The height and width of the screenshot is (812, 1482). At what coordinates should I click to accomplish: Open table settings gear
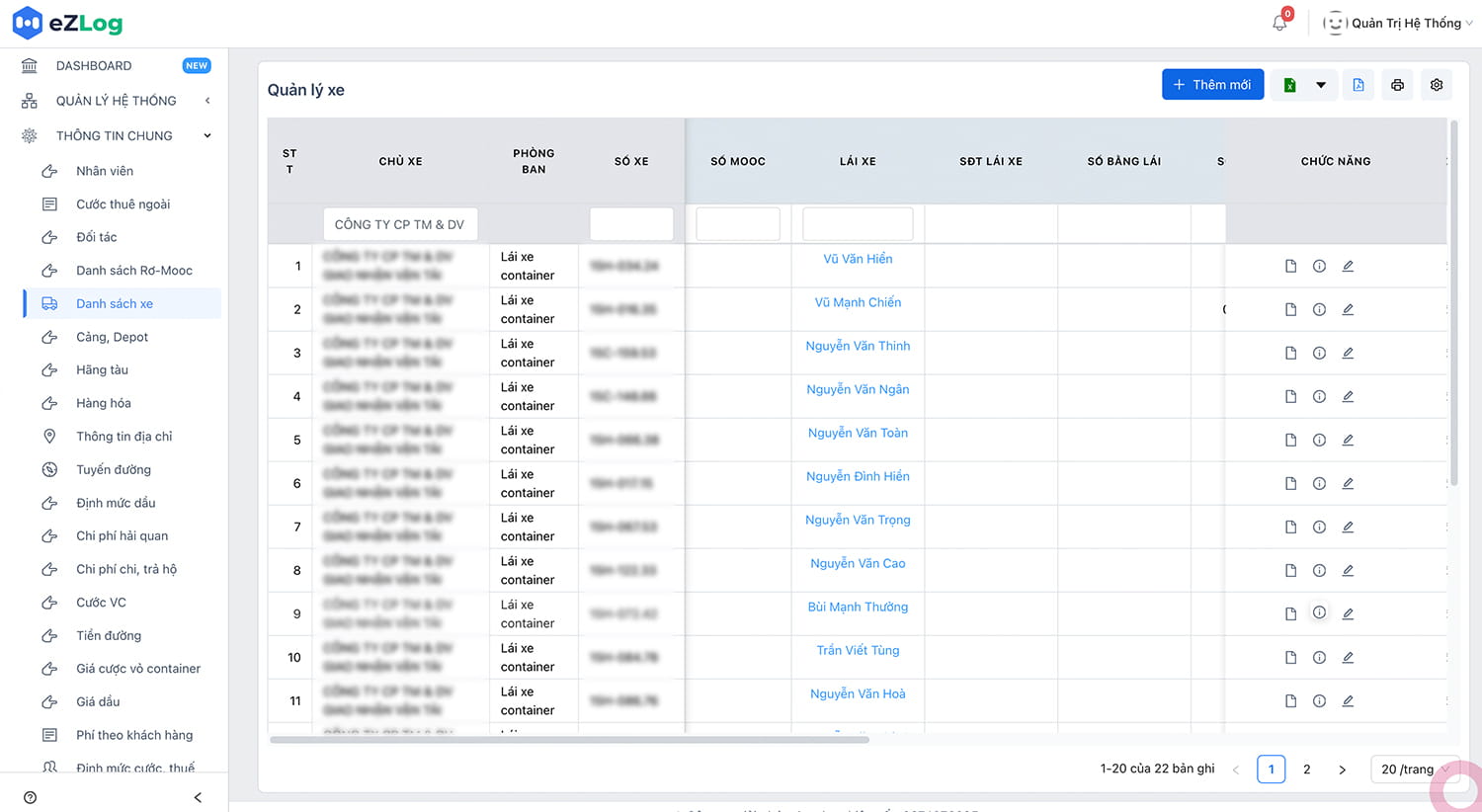1437,85
